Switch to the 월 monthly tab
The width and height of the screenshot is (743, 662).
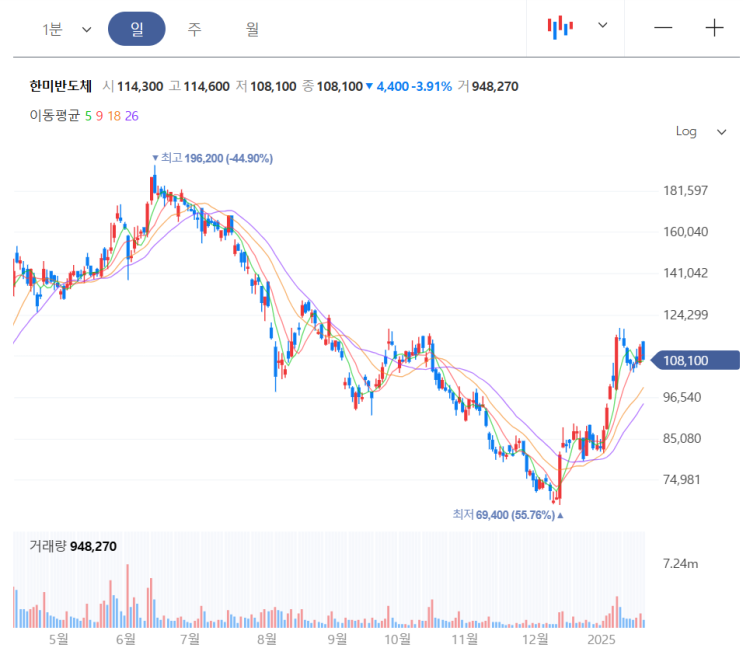252,29
